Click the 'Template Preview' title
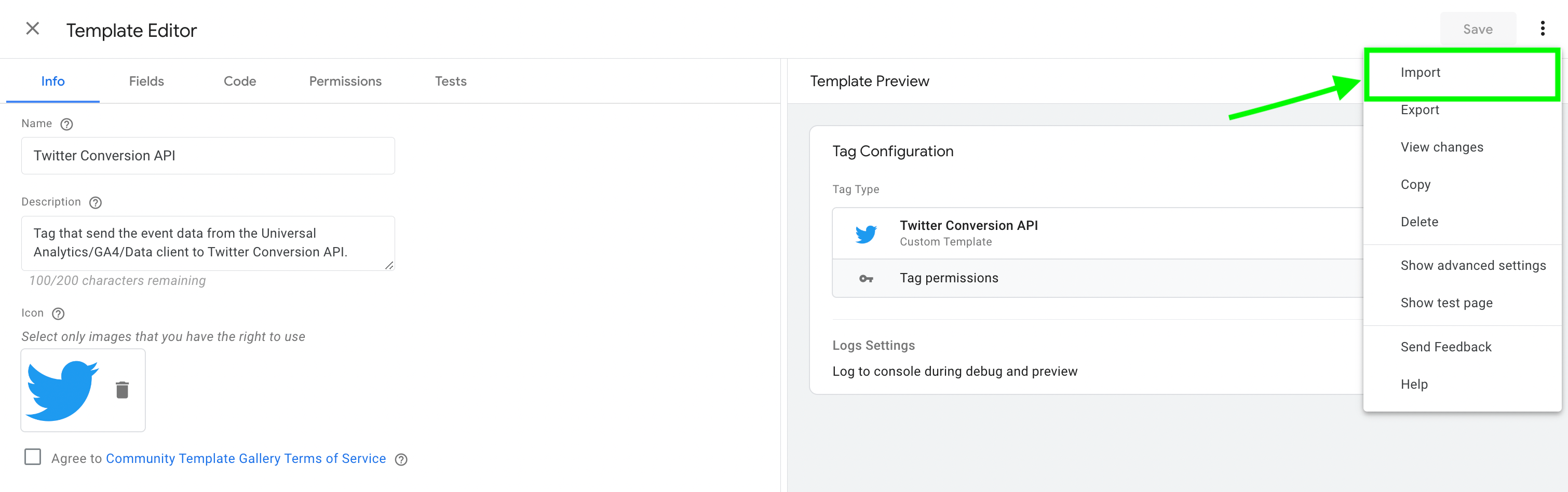 pos(869,81)
